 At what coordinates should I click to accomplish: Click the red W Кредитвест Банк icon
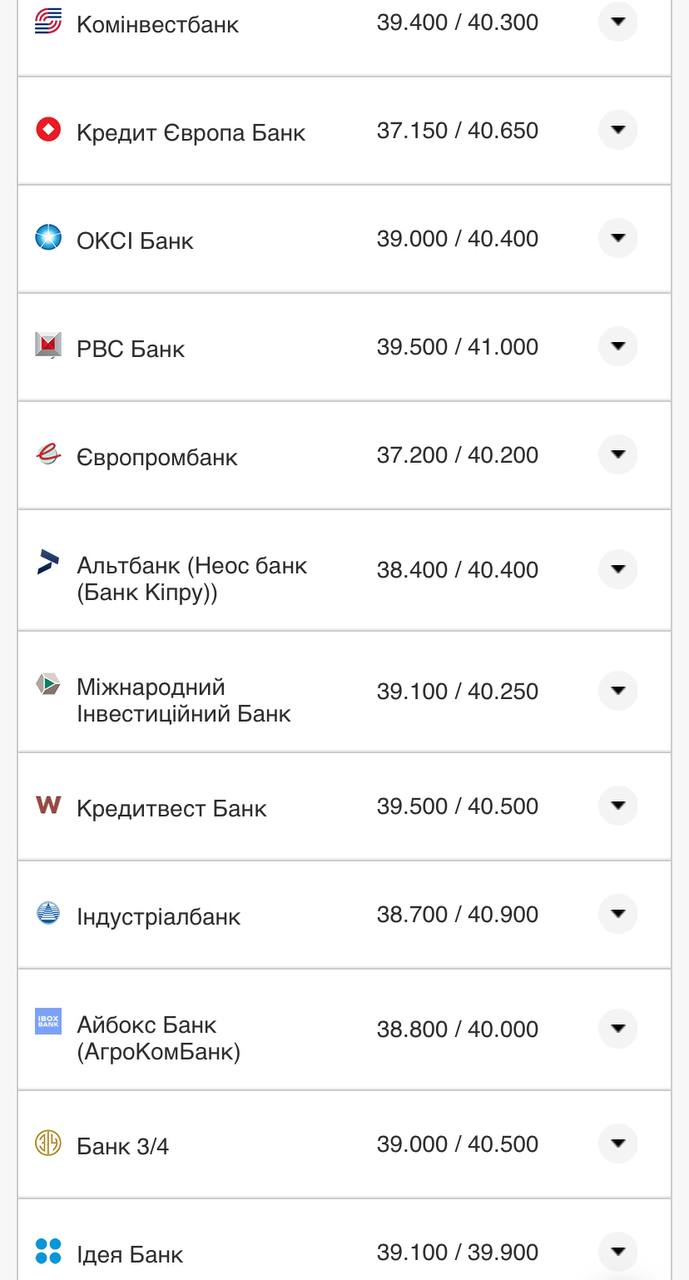pyautogui.click(x=47, y=806)
